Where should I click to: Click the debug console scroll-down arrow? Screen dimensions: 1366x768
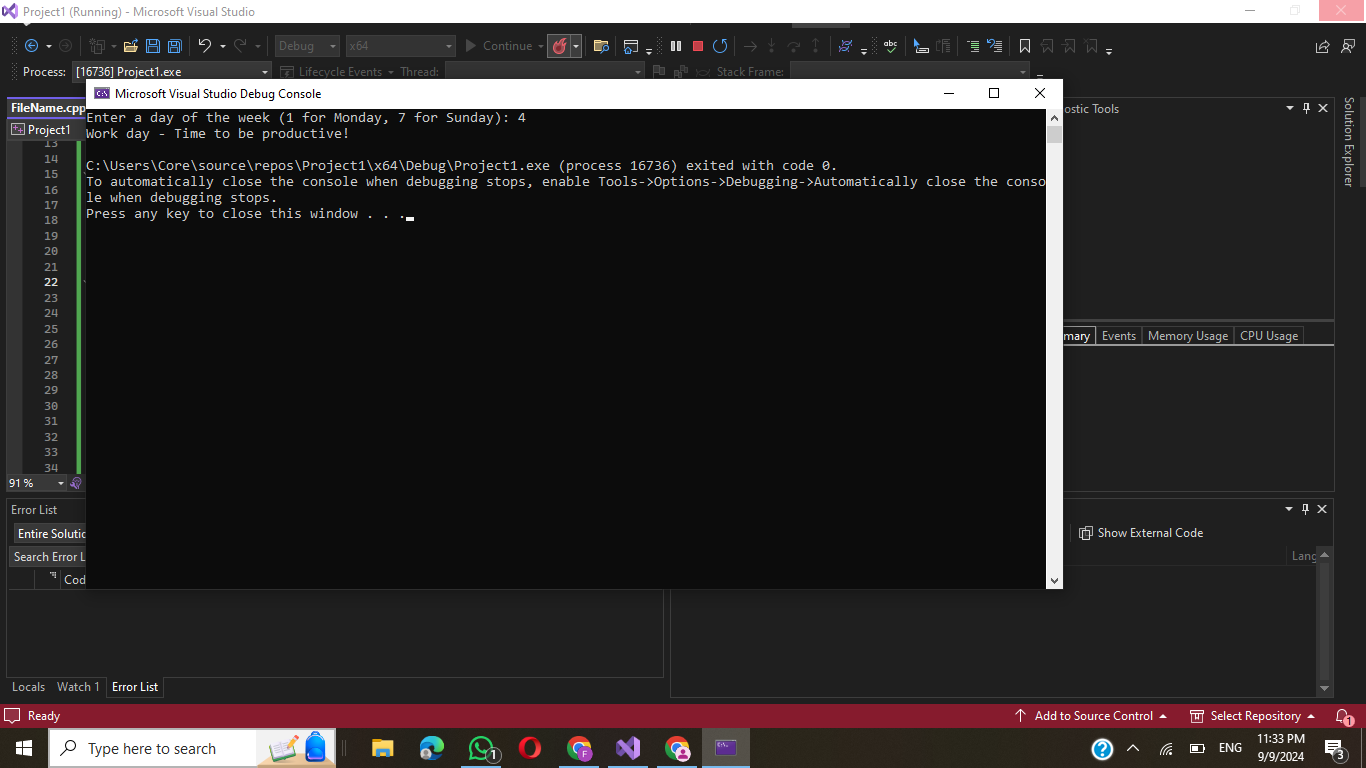point(1054,580)
